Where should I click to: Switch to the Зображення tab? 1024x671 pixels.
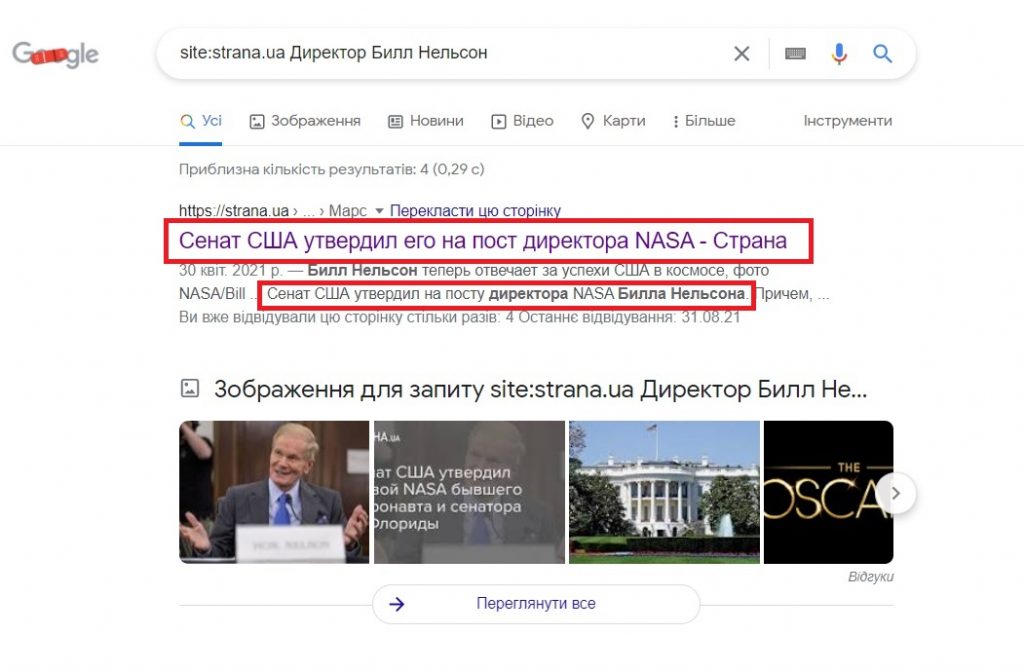(305, 121)
